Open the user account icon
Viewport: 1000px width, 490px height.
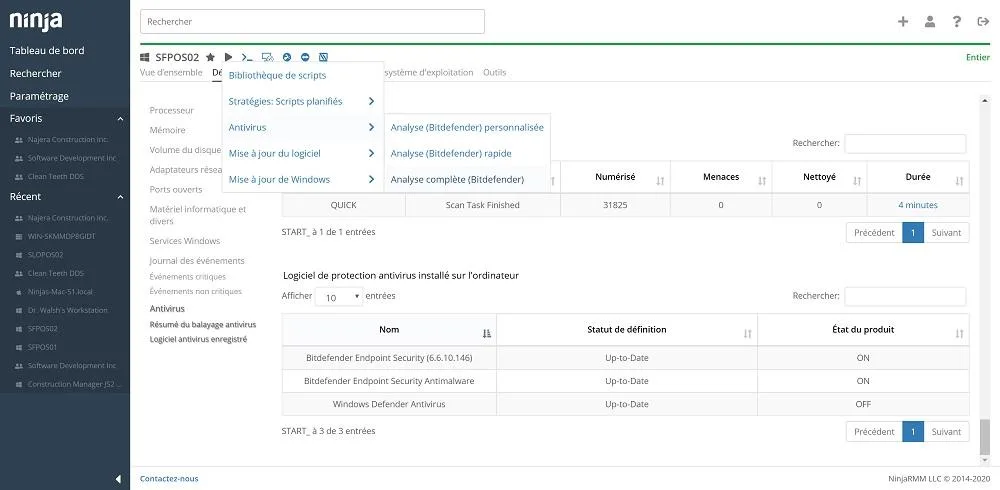coord(930,22)
